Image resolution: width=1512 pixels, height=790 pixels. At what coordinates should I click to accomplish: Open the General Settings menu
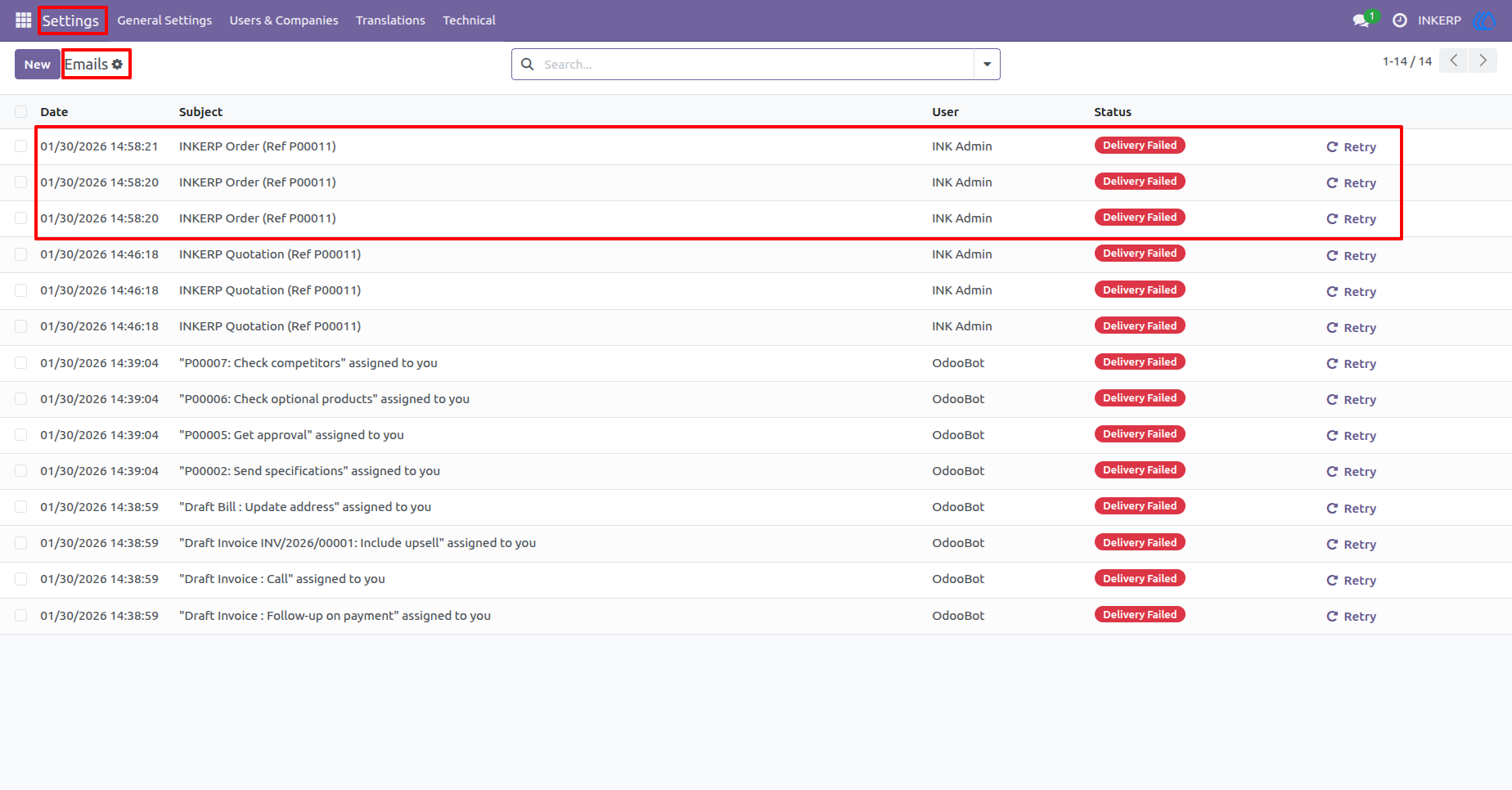(164, 20)
